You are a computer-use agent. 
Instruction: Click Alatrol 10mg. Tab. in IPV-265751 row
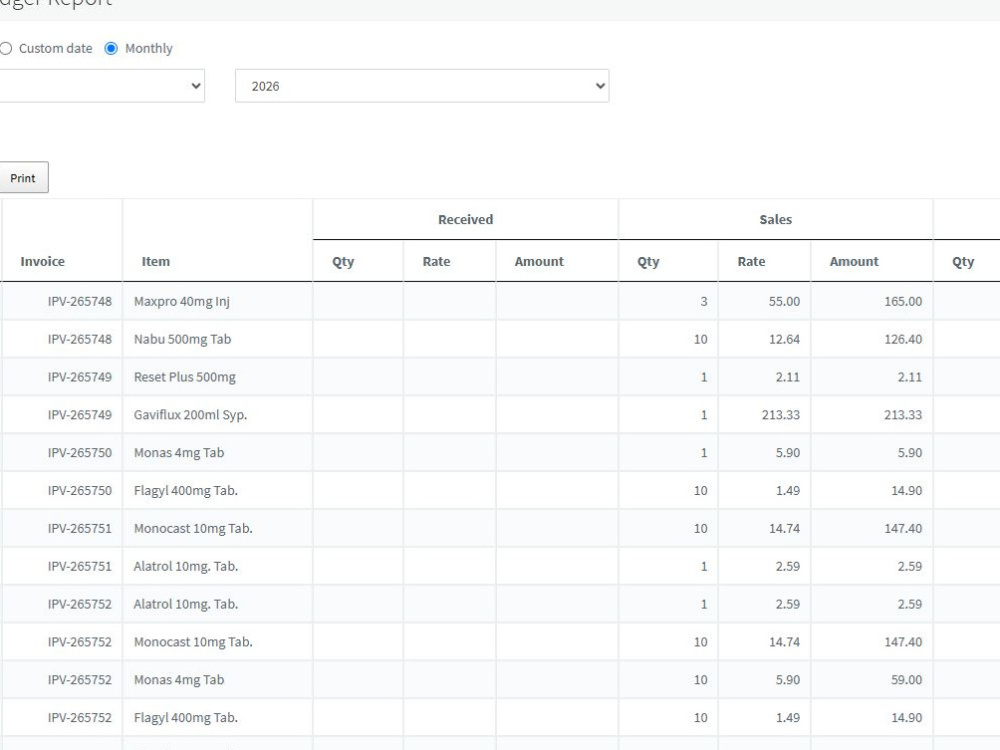186,566
